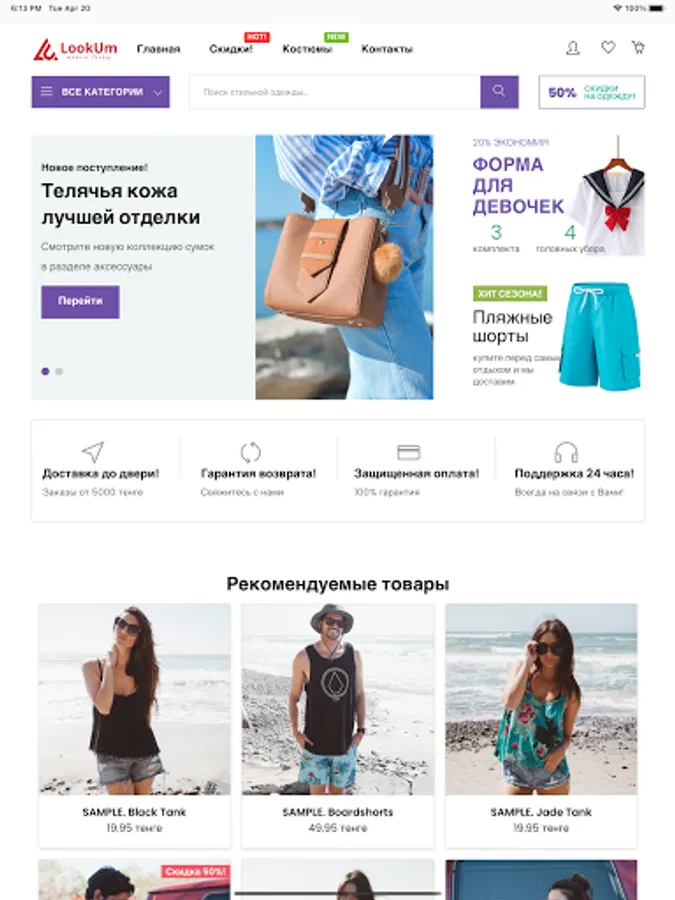Click the chevron beside Все категории
Viewport: 675px width, 900px height.
pos(158,92)
